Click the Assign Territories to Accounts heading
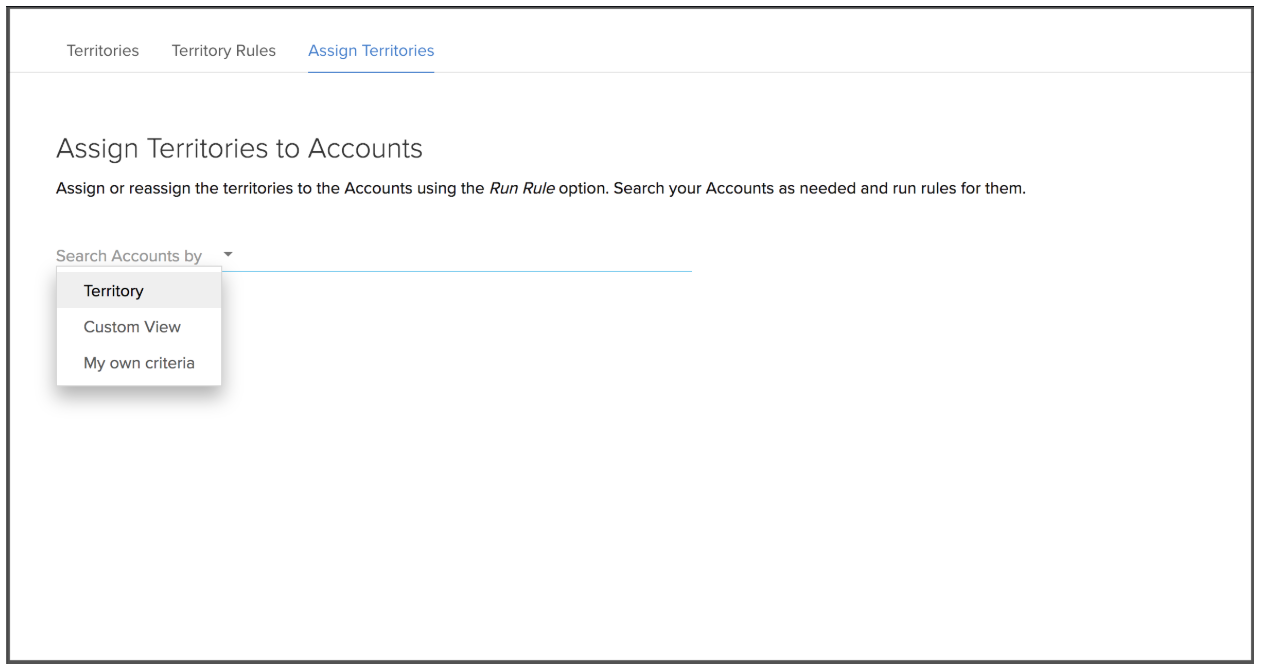Screen dimensions: 1262x670 coord(239,149)
